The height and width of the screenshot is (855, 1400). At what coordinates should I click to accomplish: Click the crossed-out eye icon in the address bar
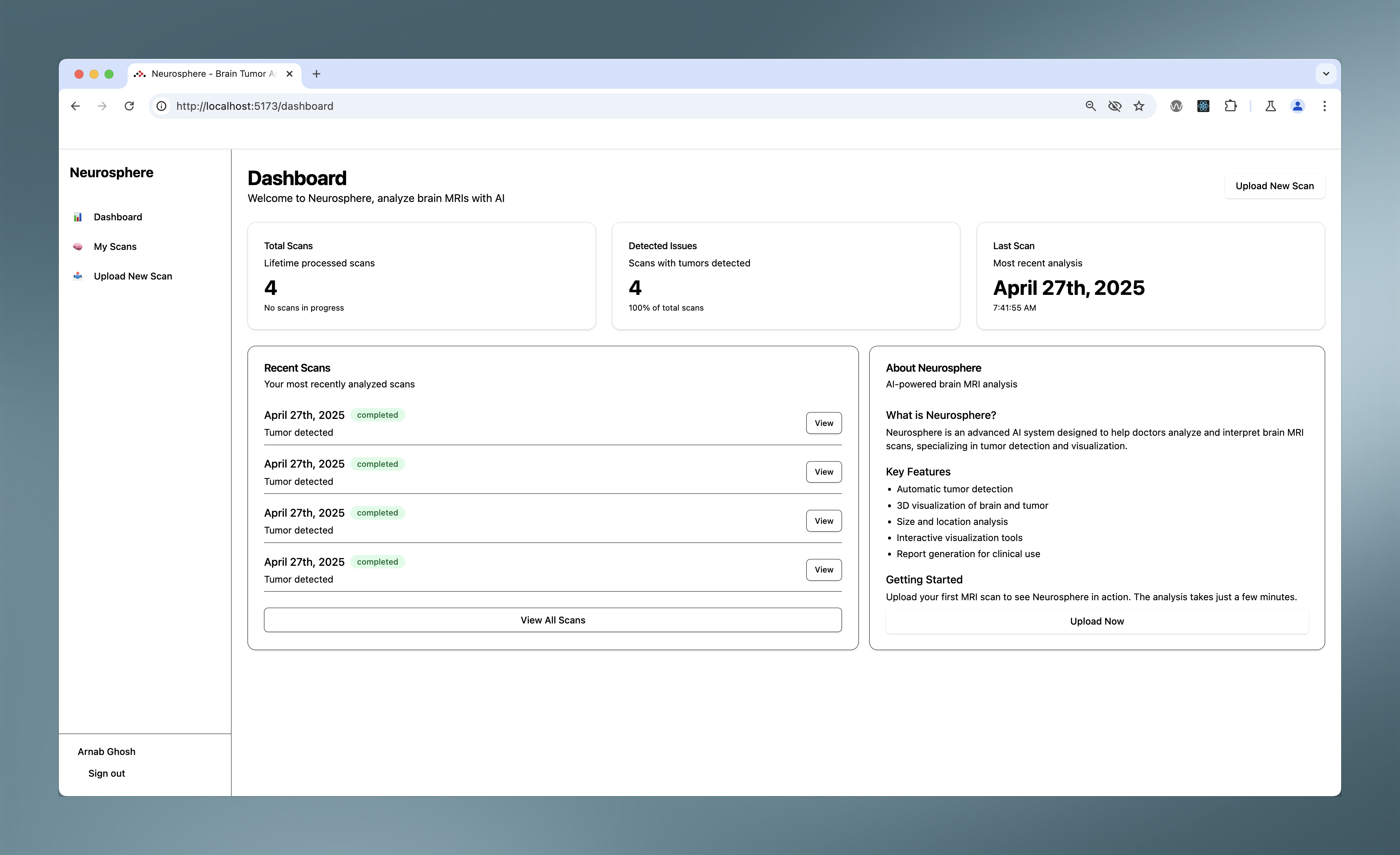click(1115, 106)
